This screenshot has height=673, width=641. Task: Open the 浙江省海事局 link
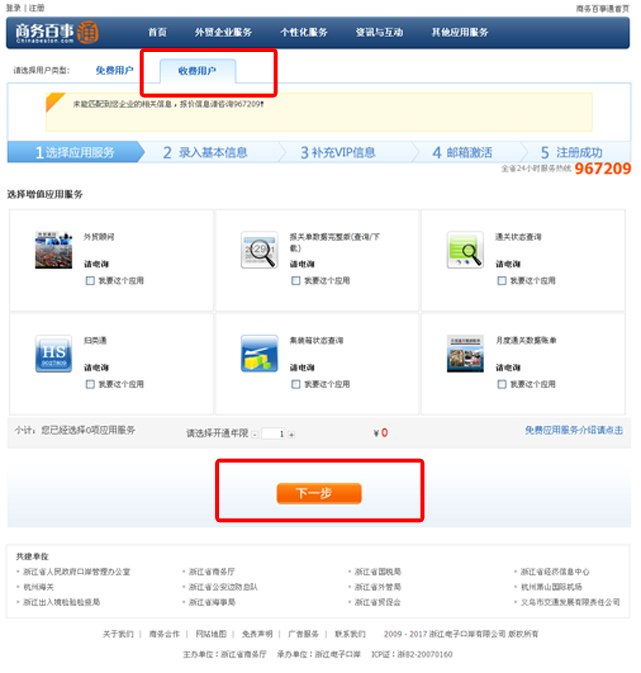(212, 603)
